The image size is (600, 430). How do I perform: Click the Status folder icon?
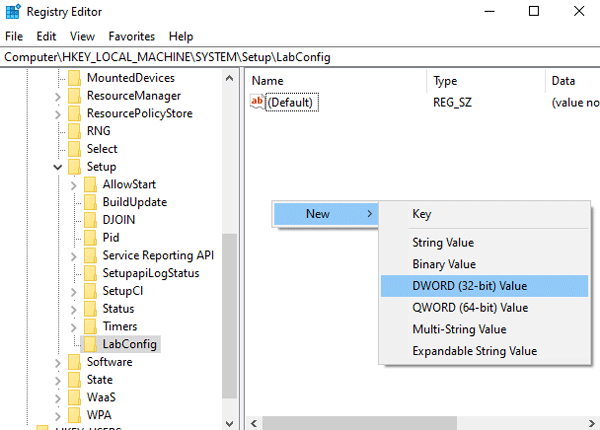coord(90,309)
